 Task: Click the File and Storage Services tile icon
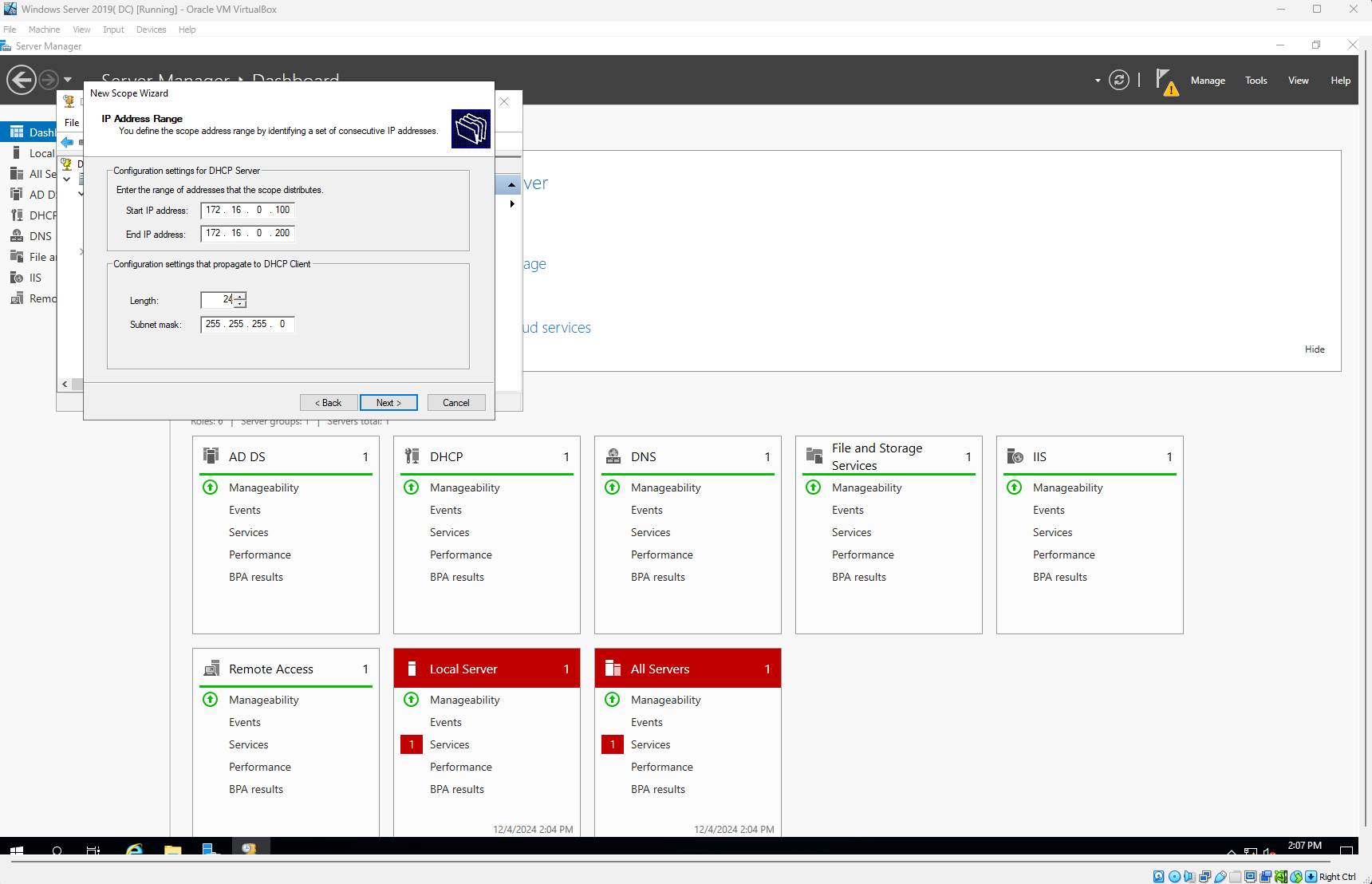pyautogui.click(x=814, y=456)
